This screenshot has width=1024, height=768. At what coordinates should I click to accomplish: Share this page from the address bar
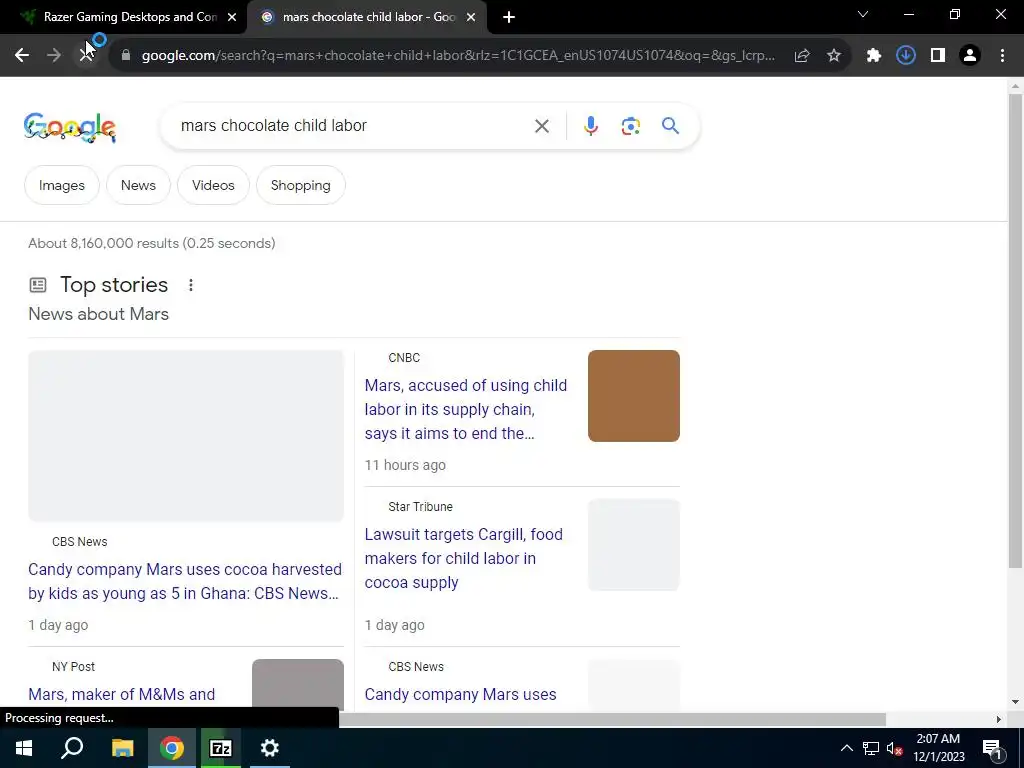[x=802, y=56]
